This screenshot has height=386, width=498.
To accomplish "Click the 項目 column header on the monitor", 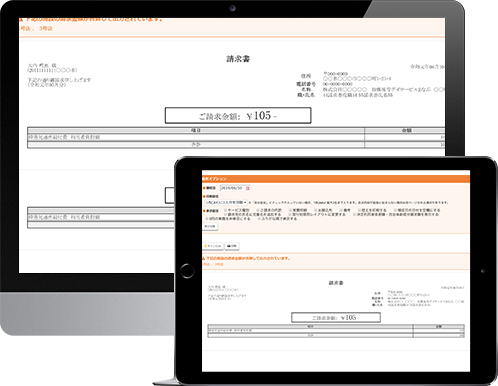I will tap(196, 130).
